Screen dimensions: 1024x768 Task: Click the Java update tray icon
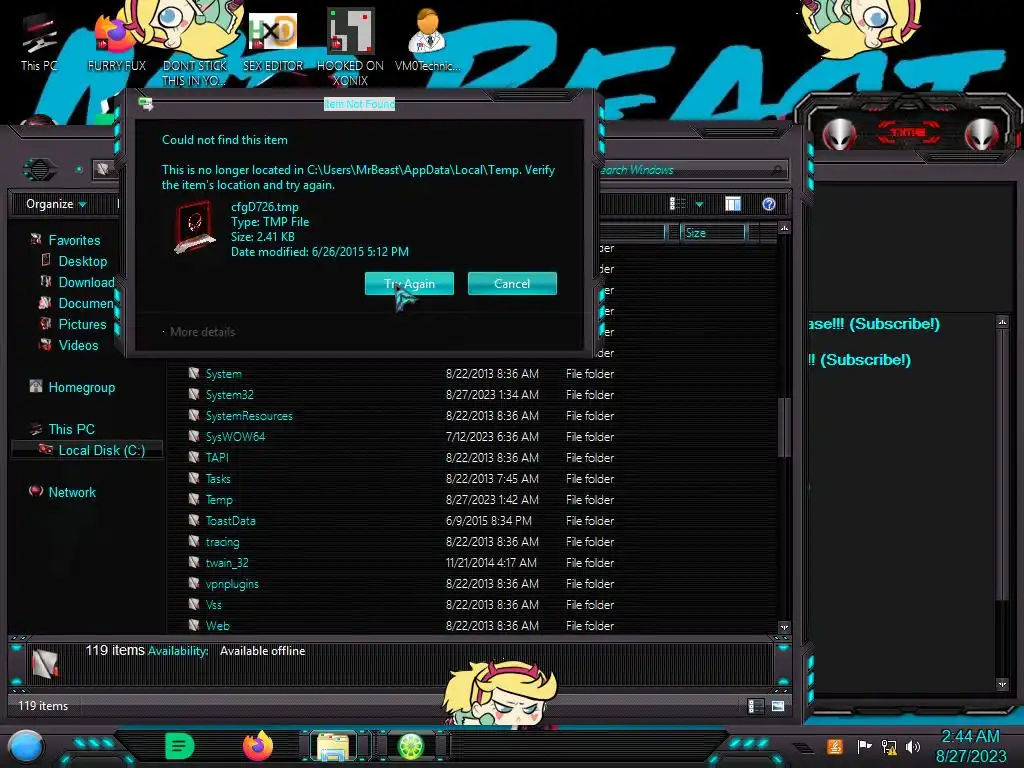835,746
